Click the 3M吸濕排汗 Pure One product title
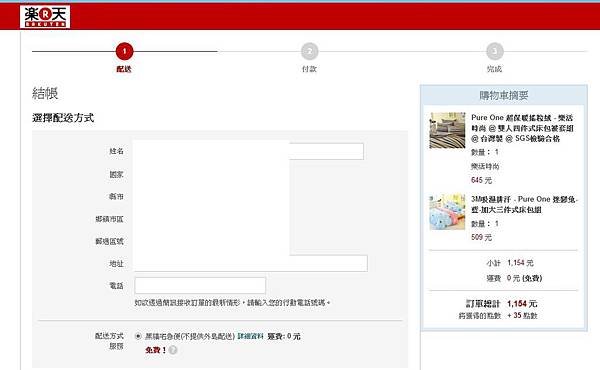 coord(524,204)
